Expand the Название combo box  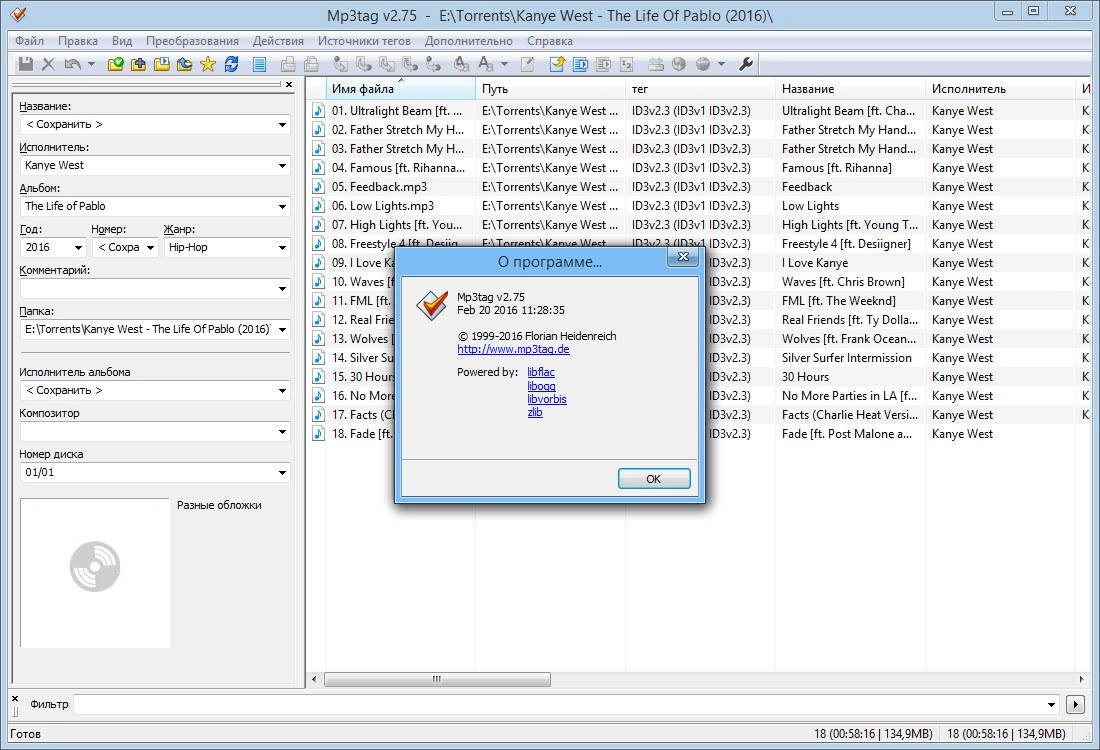(x=282, y=125)
